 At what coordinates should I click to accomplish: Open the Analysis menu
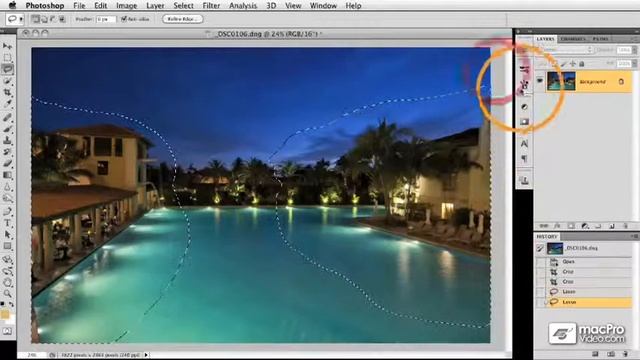click(243, 6)
